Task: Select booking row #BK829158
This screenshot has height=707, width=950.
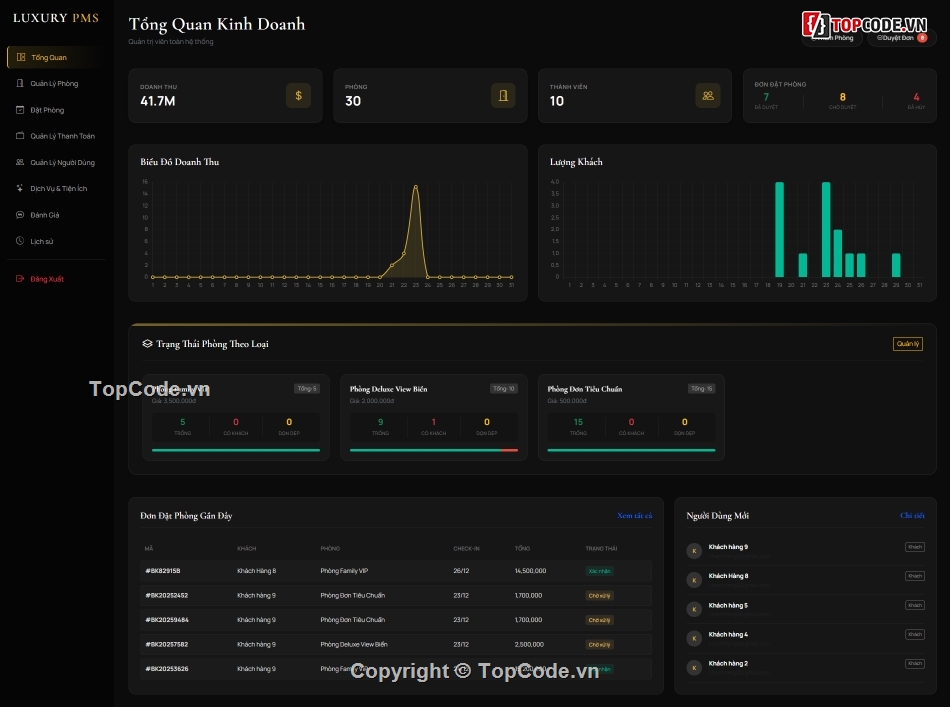Action: tap(397, 571)
